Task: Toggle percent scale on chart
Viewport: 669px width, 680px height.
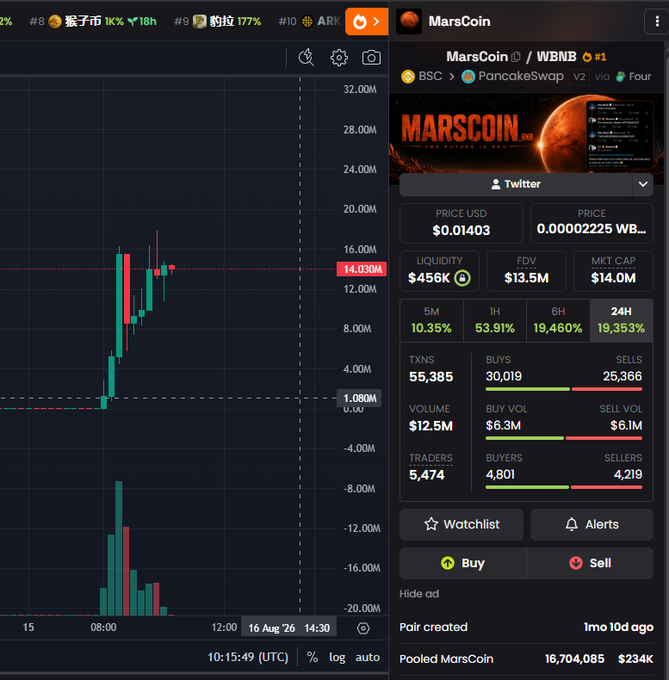Action: (312, 657)
